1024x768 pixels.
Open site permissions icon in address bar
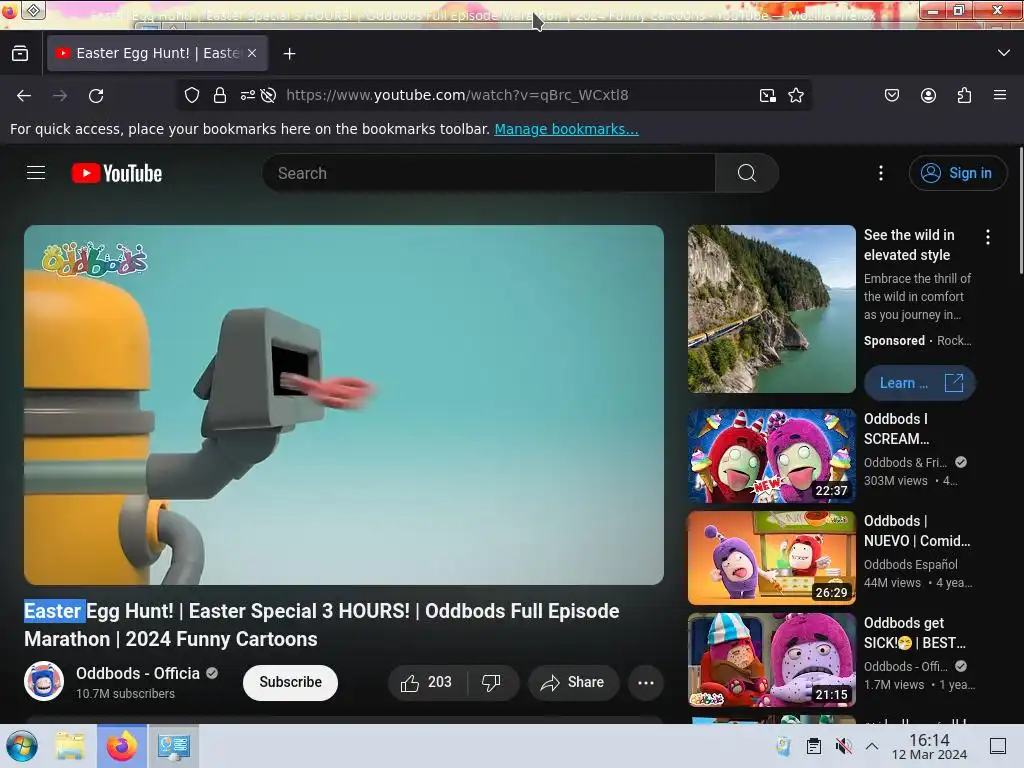248,95
